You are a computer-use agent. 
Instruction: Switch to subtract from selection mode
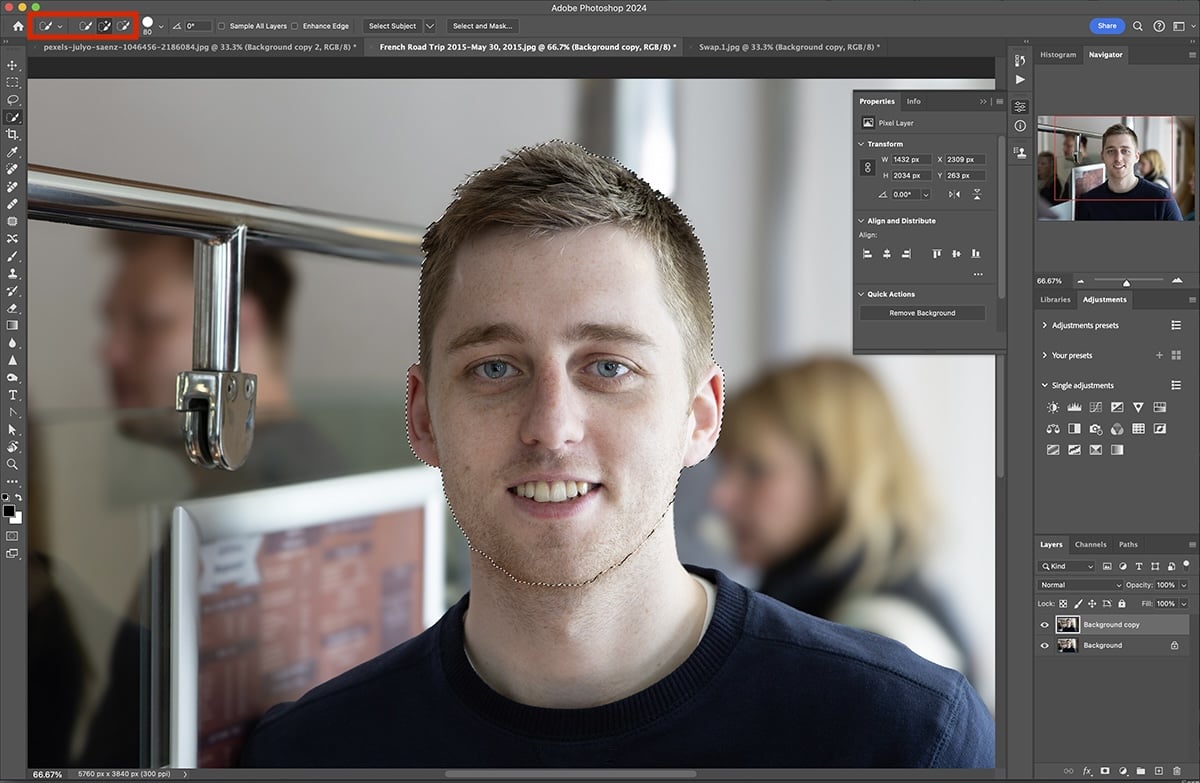pyautogui.click(x=124, y=25)
